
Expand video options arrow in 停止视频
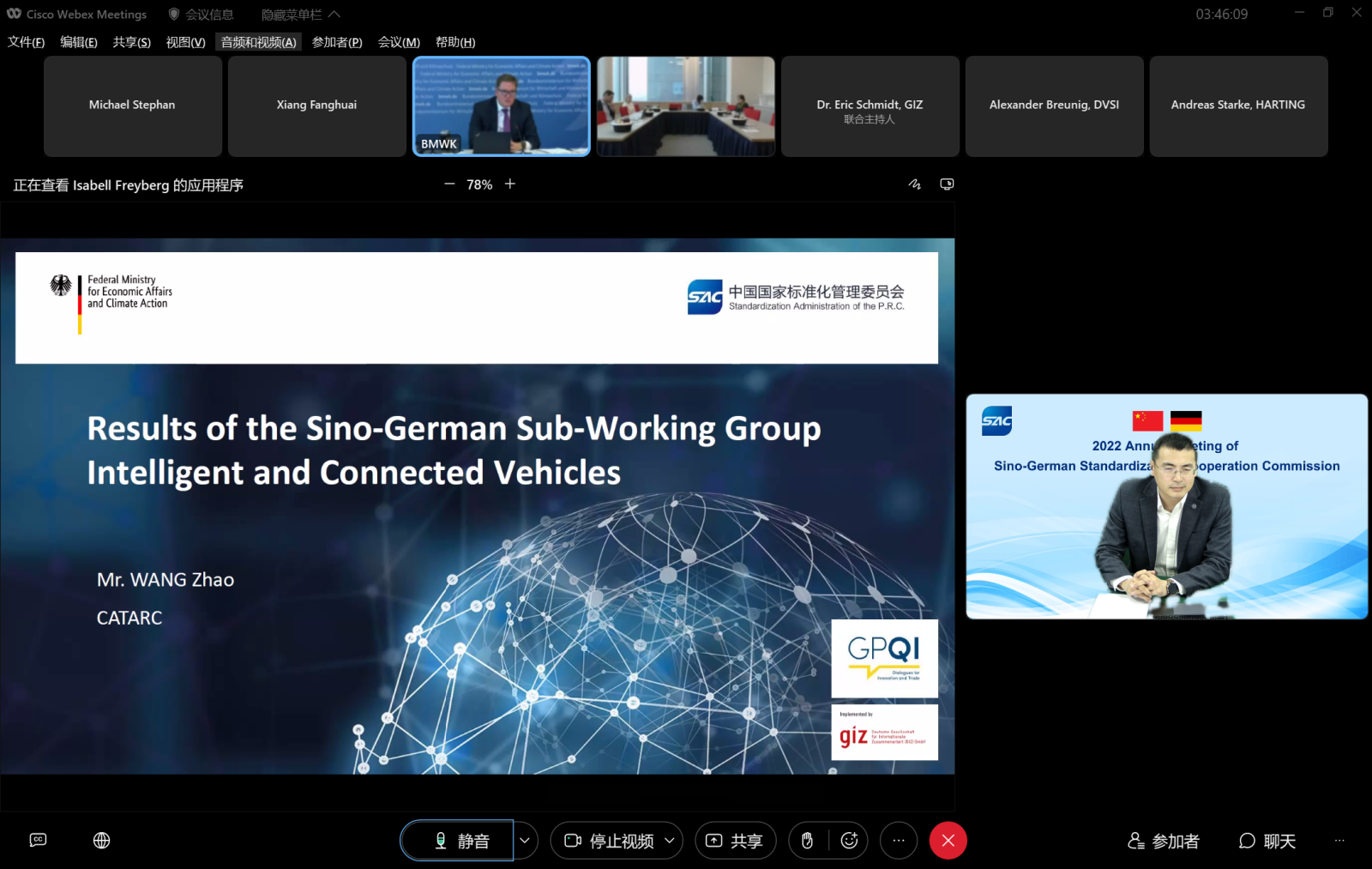[x=670, y=841]
